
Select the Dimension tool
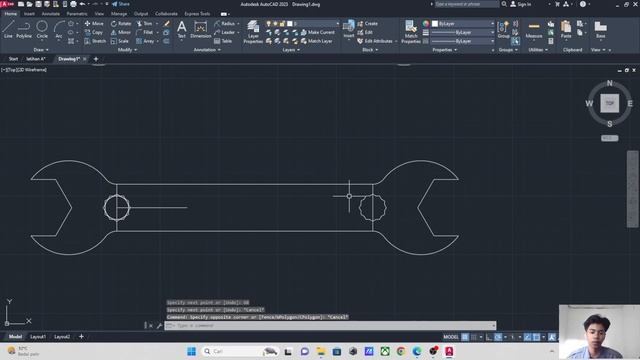click(x=200, y=29)
